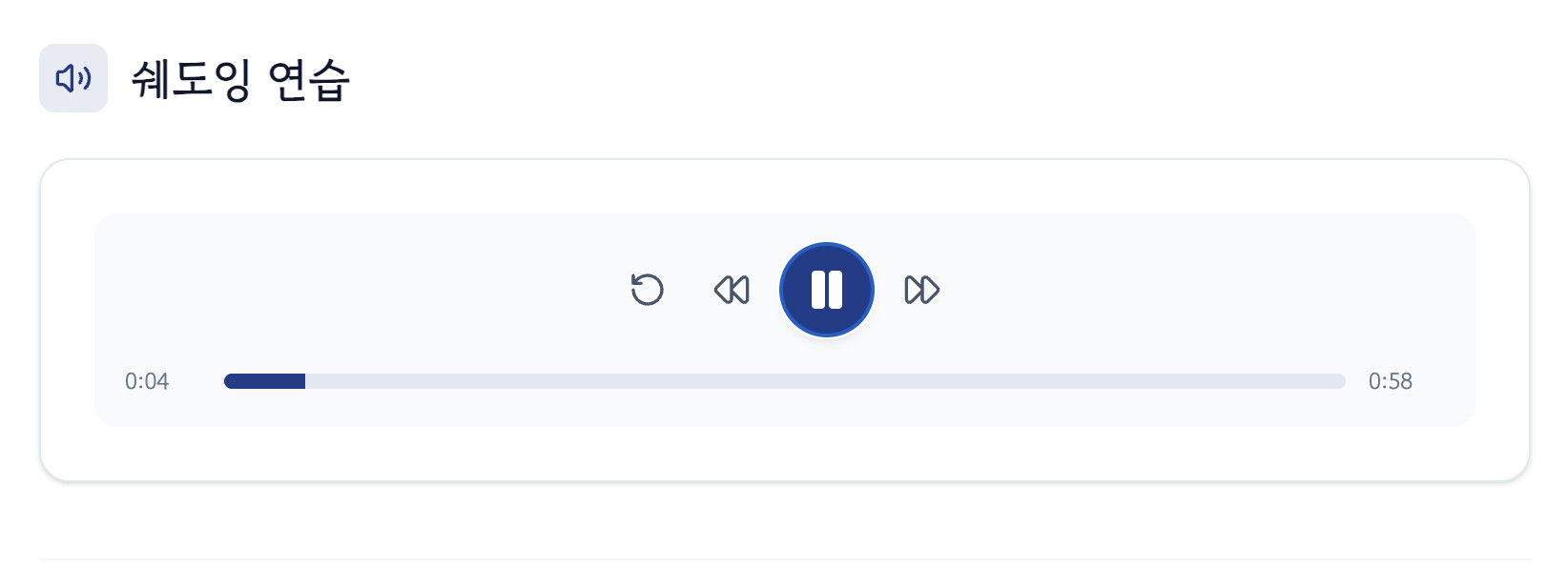Pause the shadowing audio playback
This screenshot has width=1568, height=568.
[826, 290]
